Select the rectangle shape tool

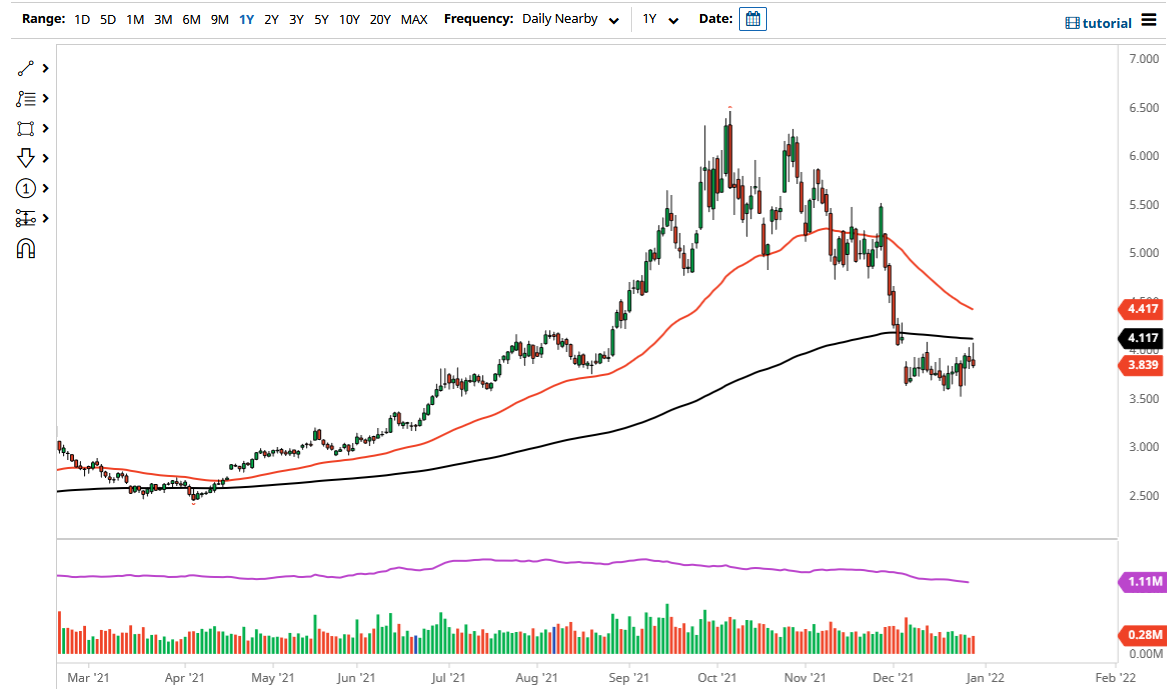[25, 128]
